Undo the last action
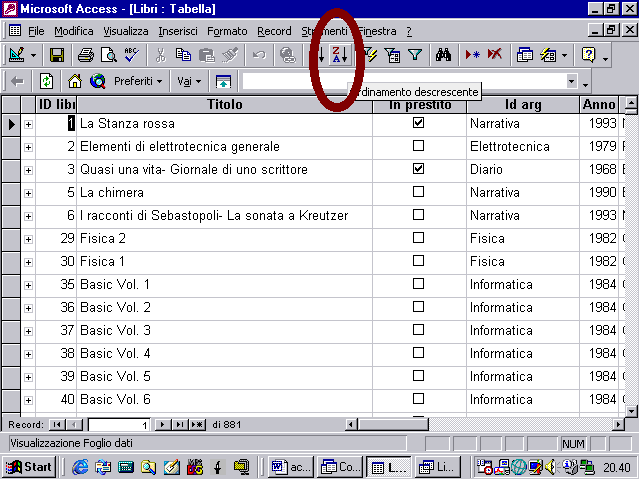Viewport: 639px width, 479px height. click(x=259, y=55)
